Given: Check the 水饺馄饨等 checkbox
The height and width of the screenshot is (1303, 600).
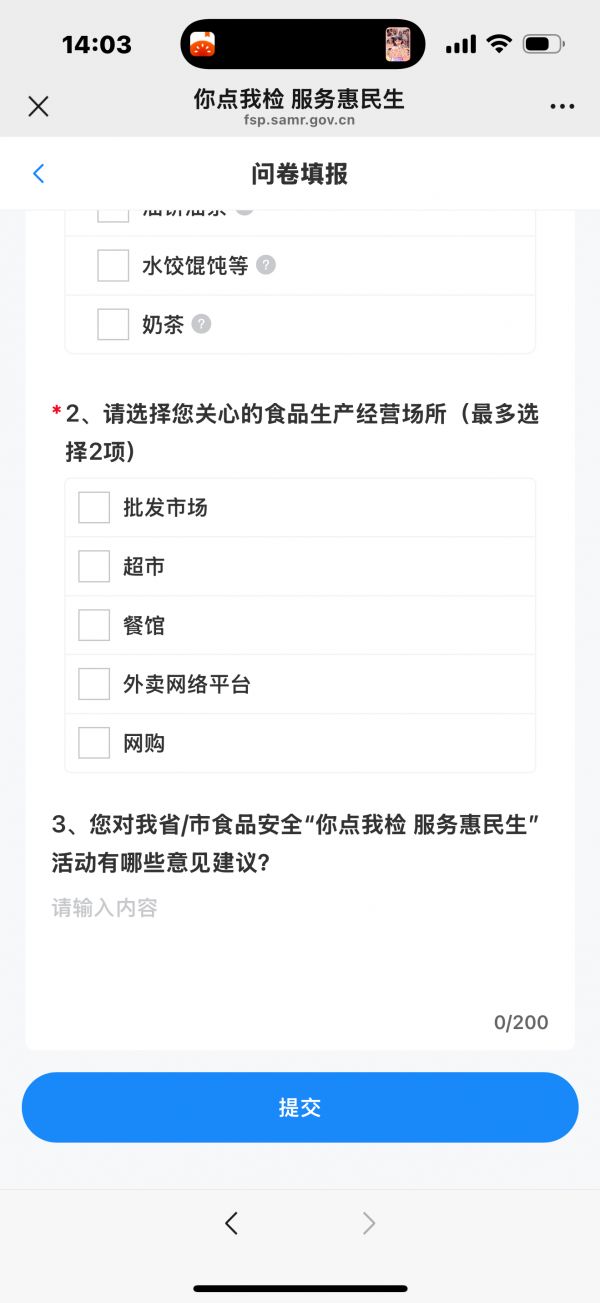Looking at the screenshot, I should click(113, 266).
